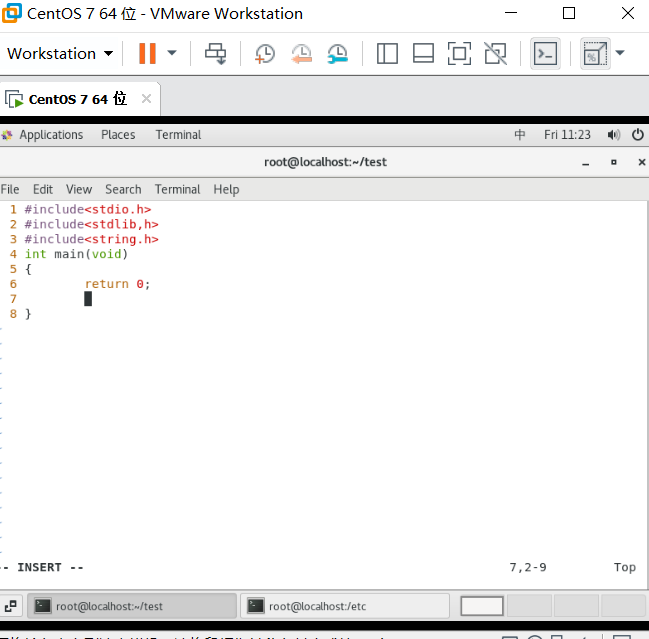Select the third workspace in switcher
The image size is (649, 639).
coord(577,606)
